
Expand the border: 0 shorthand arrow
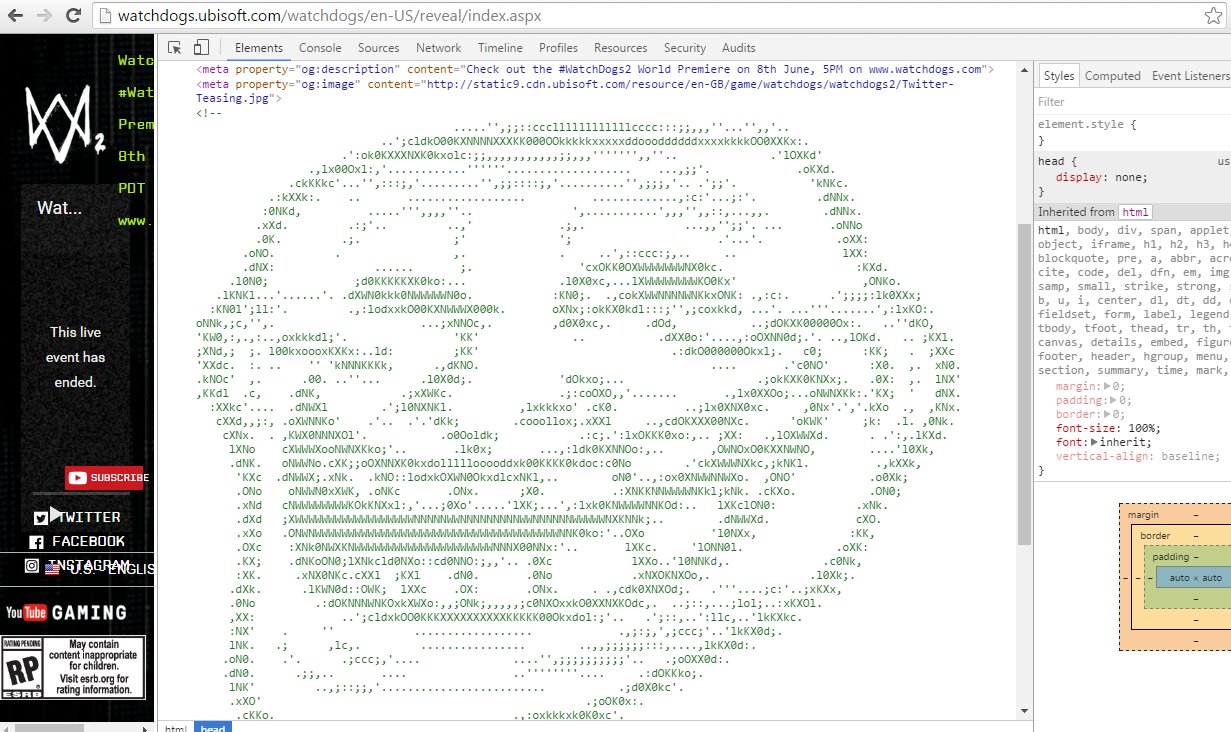(1107, 414)
